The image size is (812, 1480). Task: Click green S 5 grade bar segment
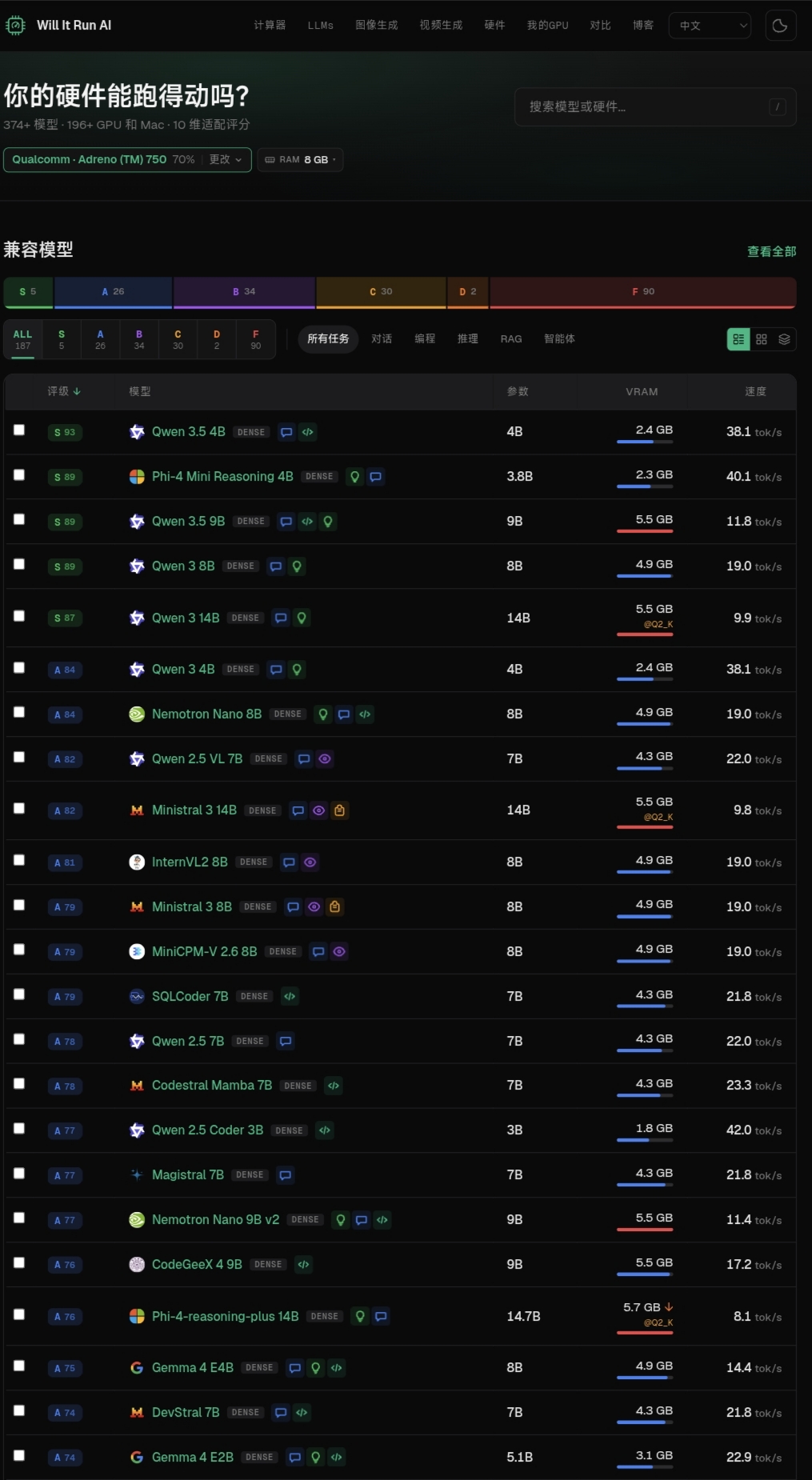28,292
